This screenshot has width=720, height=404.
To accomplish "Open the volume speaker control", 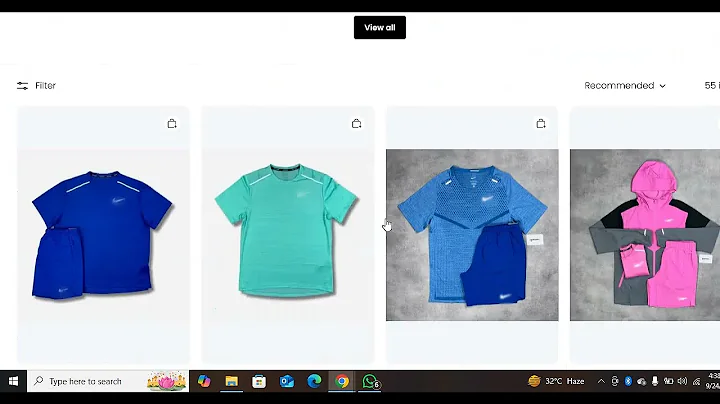I will click(682, 381).
